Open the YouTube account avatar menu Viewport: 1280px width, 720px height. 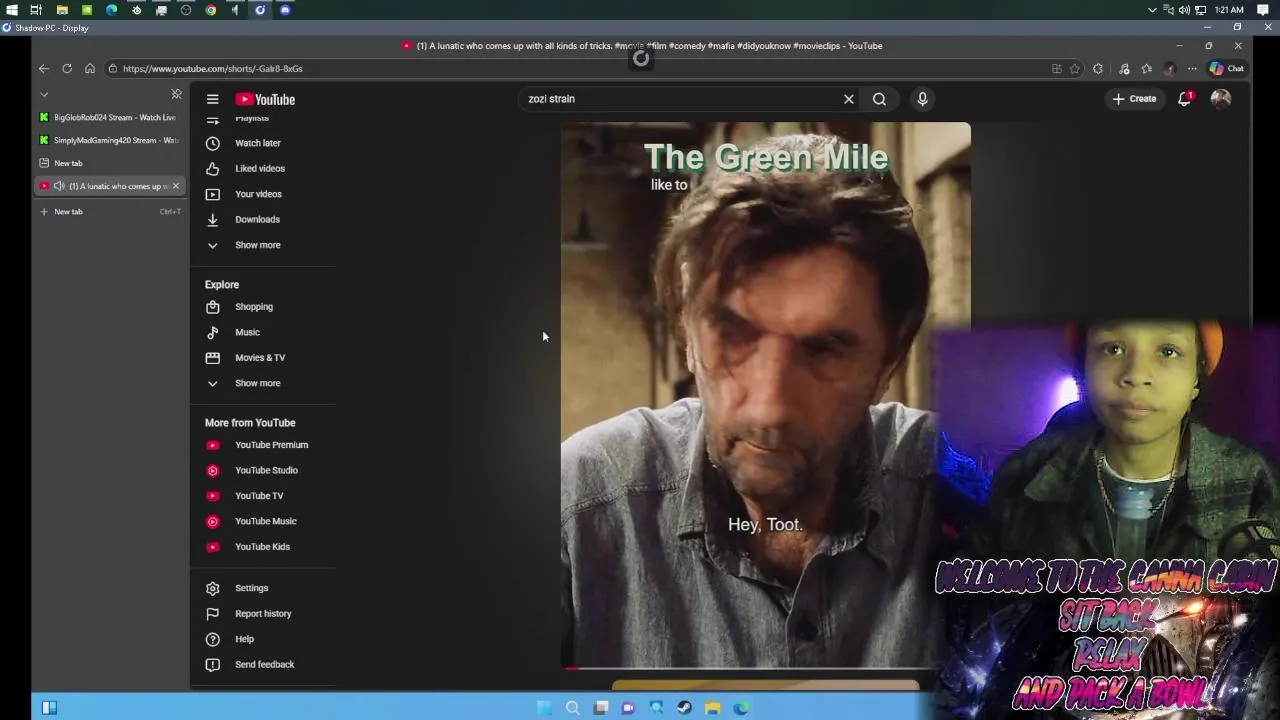(x=1221, y=99)
